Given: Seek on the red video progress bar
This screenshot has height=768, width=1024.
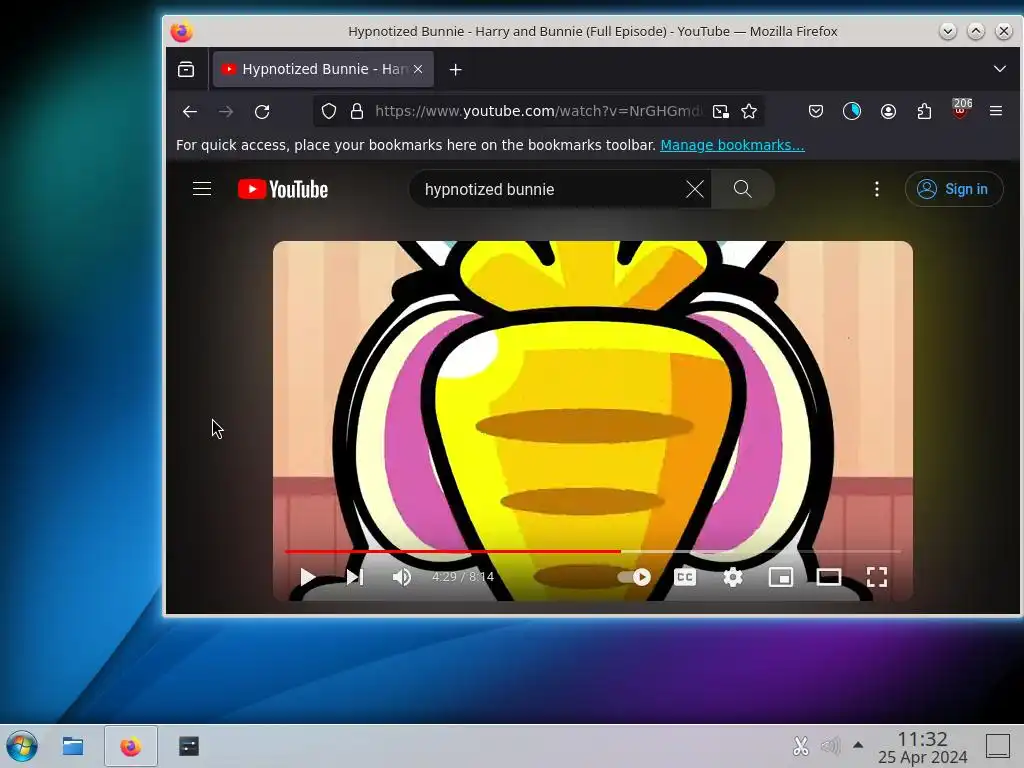Looking at the screenshot, I should pyautogui.click(x=592, y=551).
